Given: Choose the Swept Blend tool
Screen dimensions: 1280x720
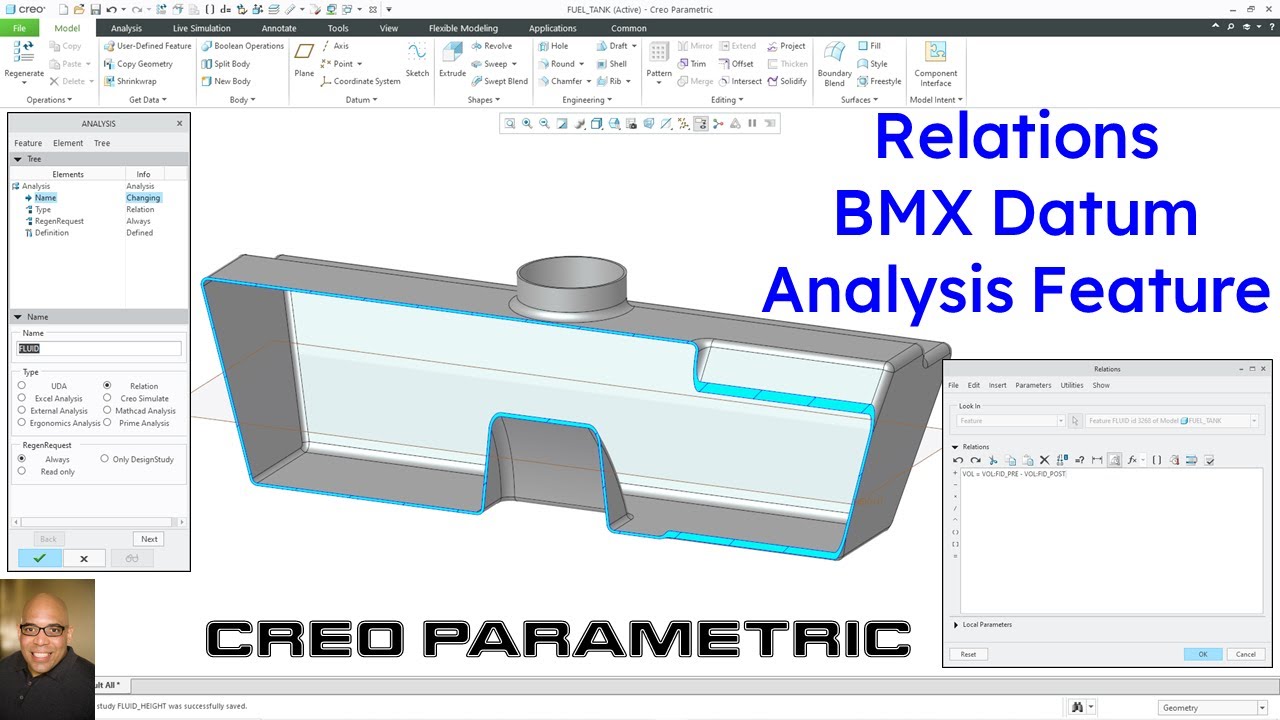Looking at the screenshot, I should click(499, 81).
